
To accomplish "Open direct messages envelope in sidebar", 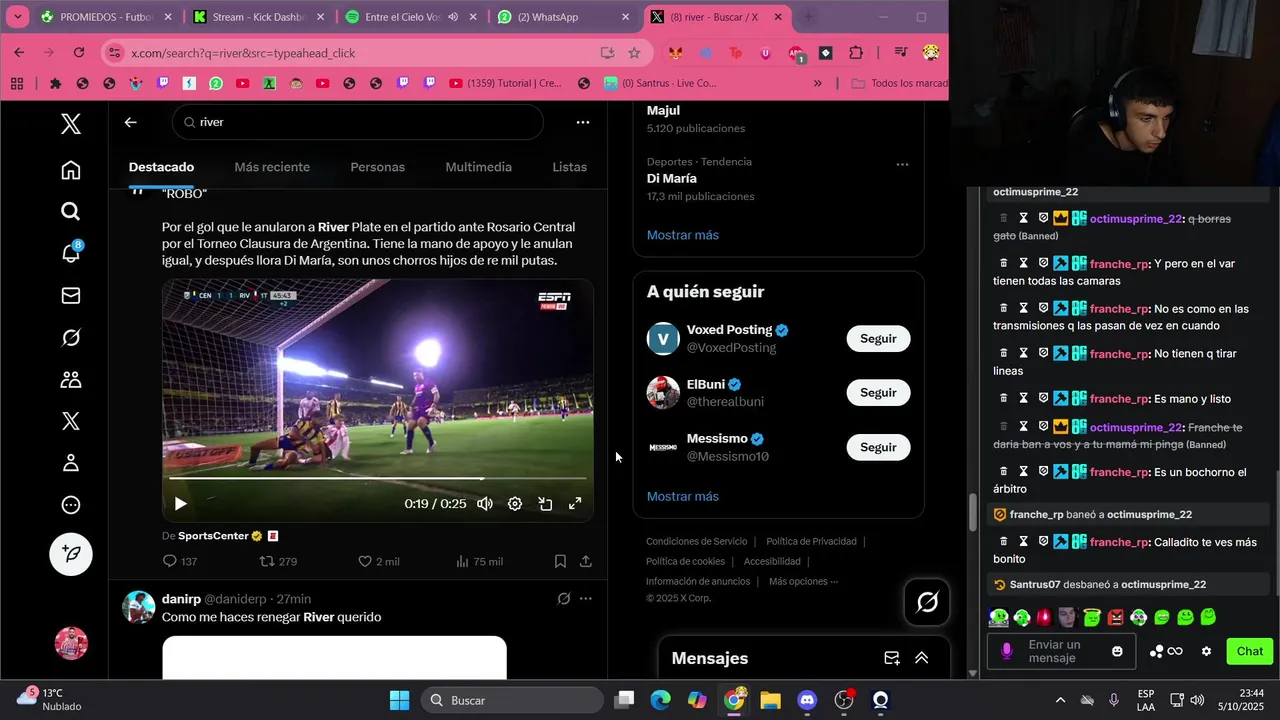I will pyautogui.click(x=70, y=296).
